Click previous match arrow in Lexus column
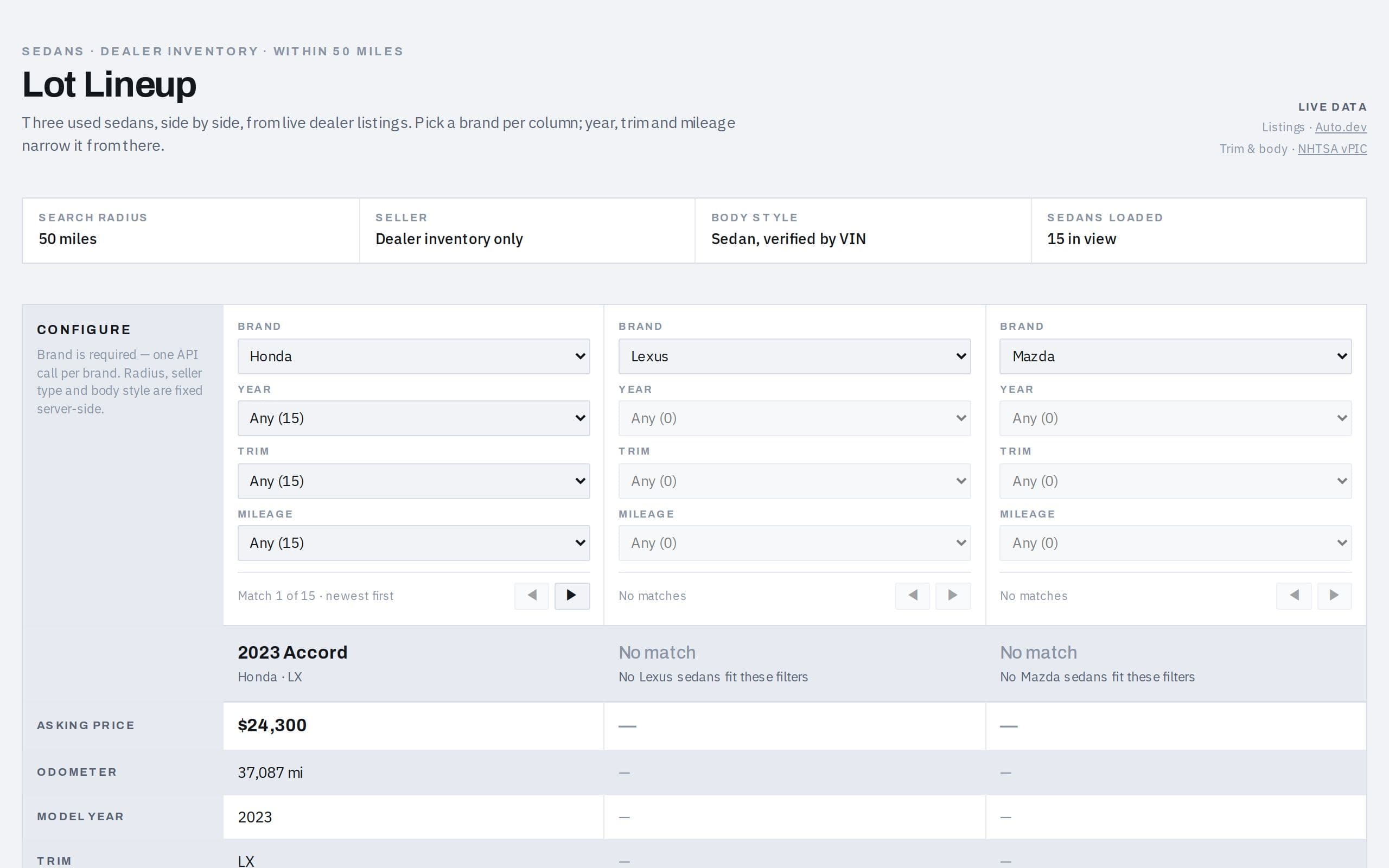 [x=913, y=595]
